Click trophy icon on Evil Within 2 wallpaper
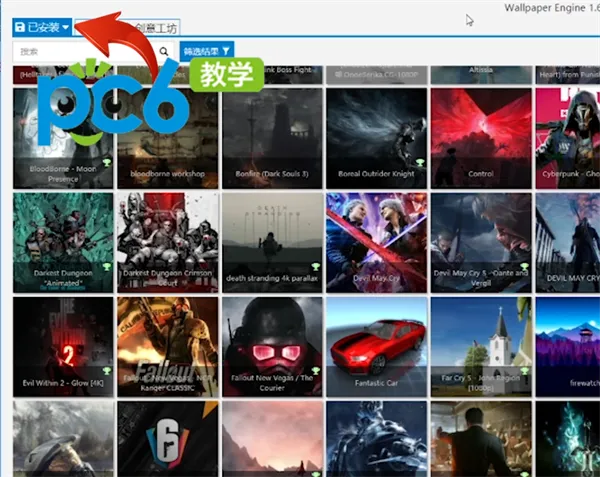This screenshot has height=477, width=600. 107,371
